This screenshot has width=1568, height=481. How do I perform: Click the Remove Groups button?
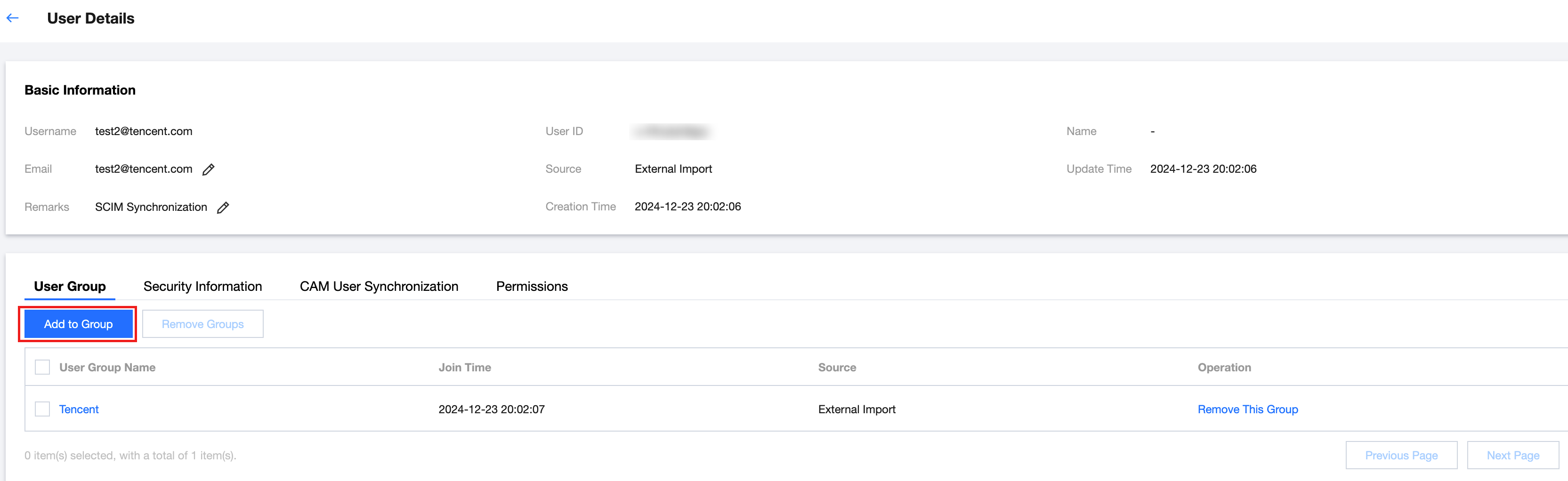pos(202,324)
